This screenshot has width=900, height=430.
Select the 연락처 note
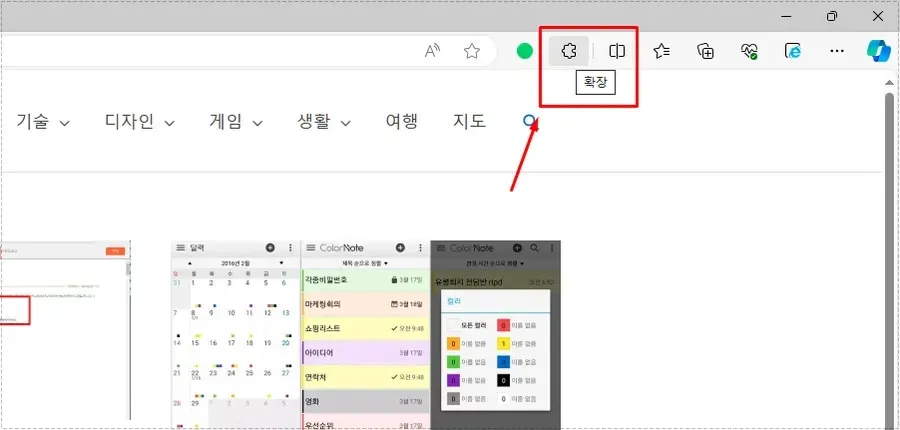click(365, 377)
